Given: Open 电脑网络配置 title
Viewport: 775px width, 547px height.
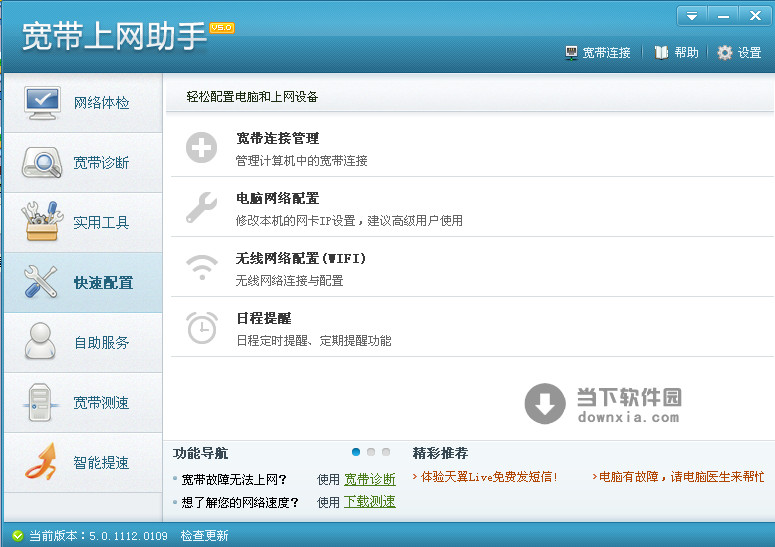Looking at the screenshot, I should point(277,198).
